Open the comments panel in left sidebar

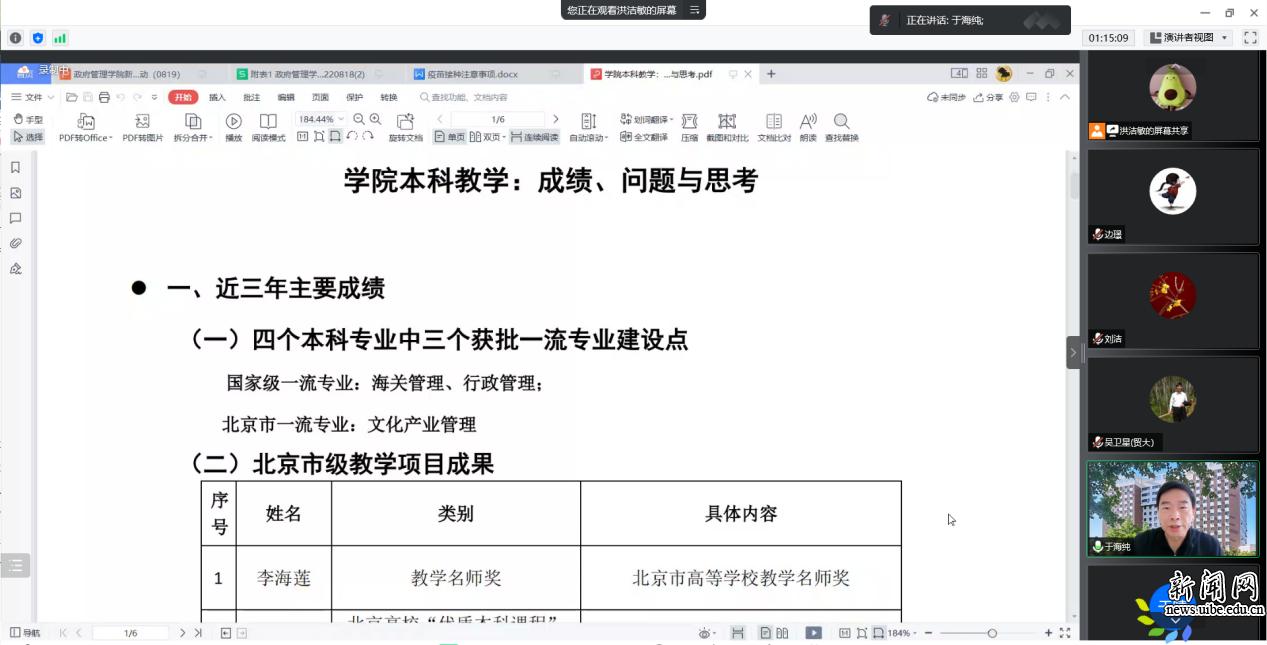(15, 218)
